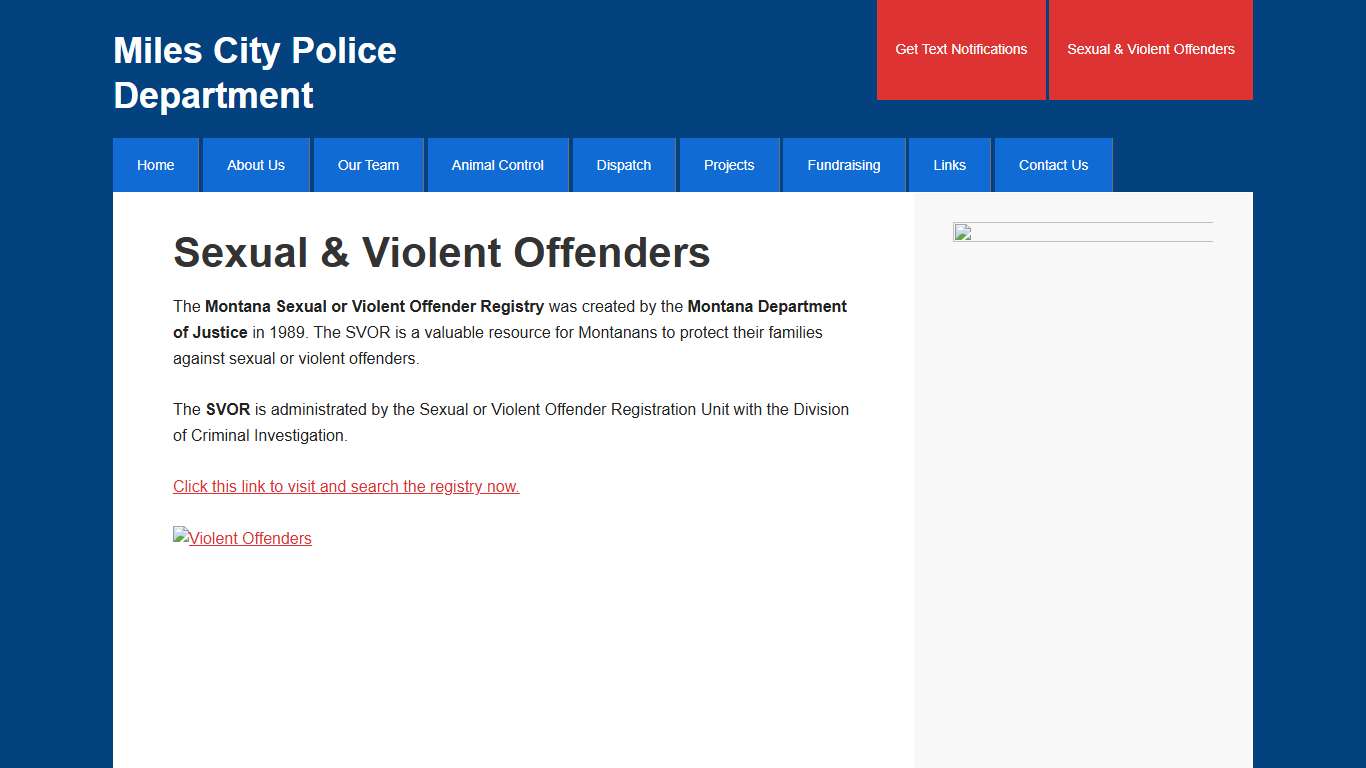Select Contact Us in the navigation
Screen dimensions: 1366x768
(1053, 165)
